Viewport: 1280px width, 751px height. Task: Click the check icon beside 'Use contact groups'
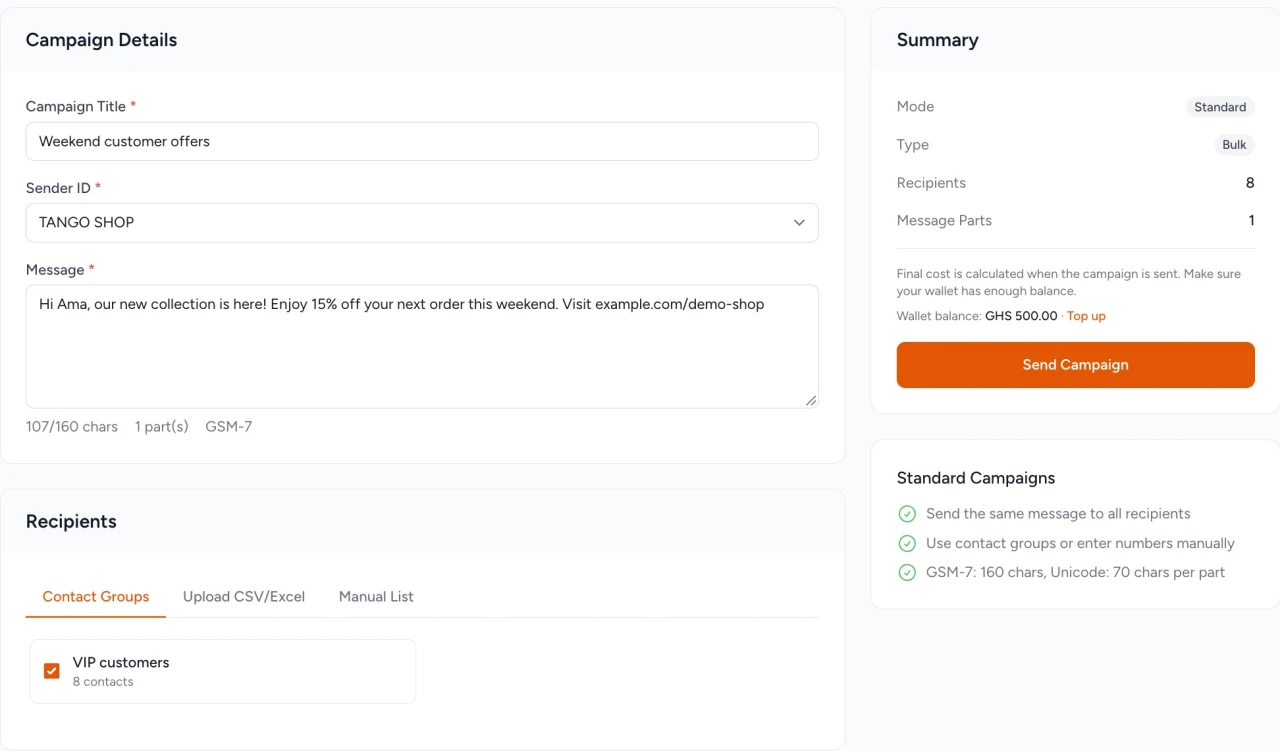(x=907, y=544)
